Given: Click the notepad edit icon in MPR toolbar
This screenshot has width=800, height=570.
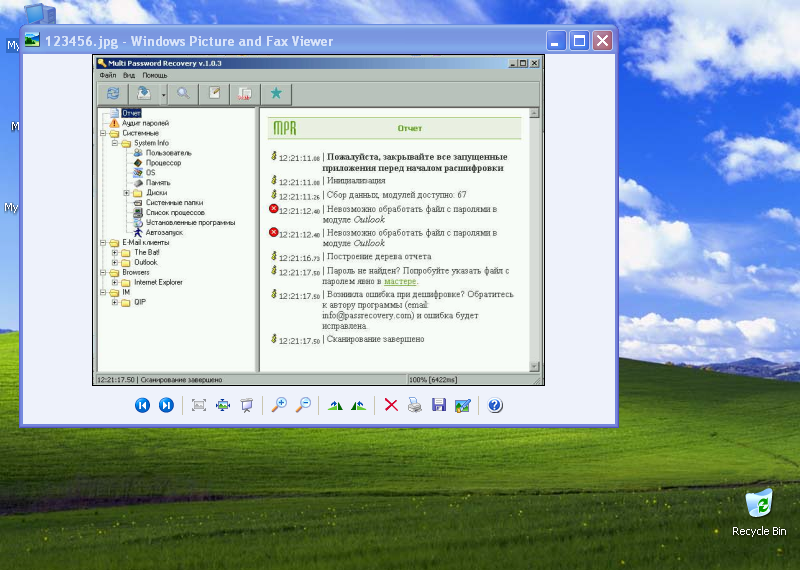Looking at the screenshot, I should pyautogui.click(x=214, y=93).
